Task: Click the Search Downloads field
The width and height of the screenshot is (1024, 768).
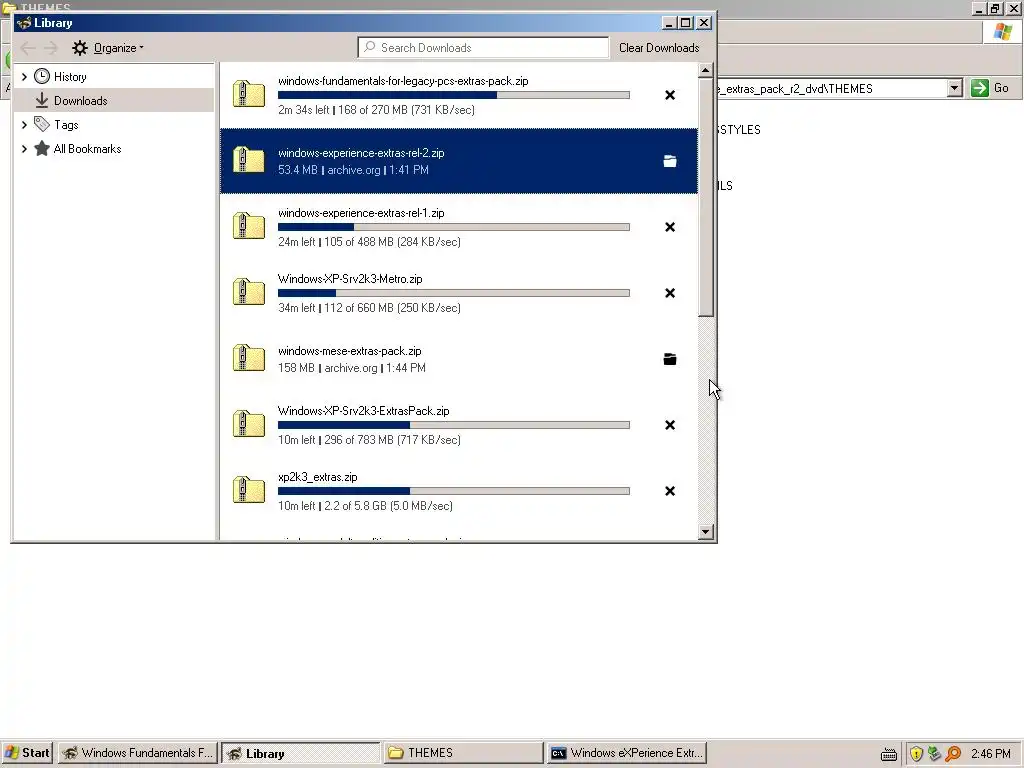Action: tap(483, 48)
